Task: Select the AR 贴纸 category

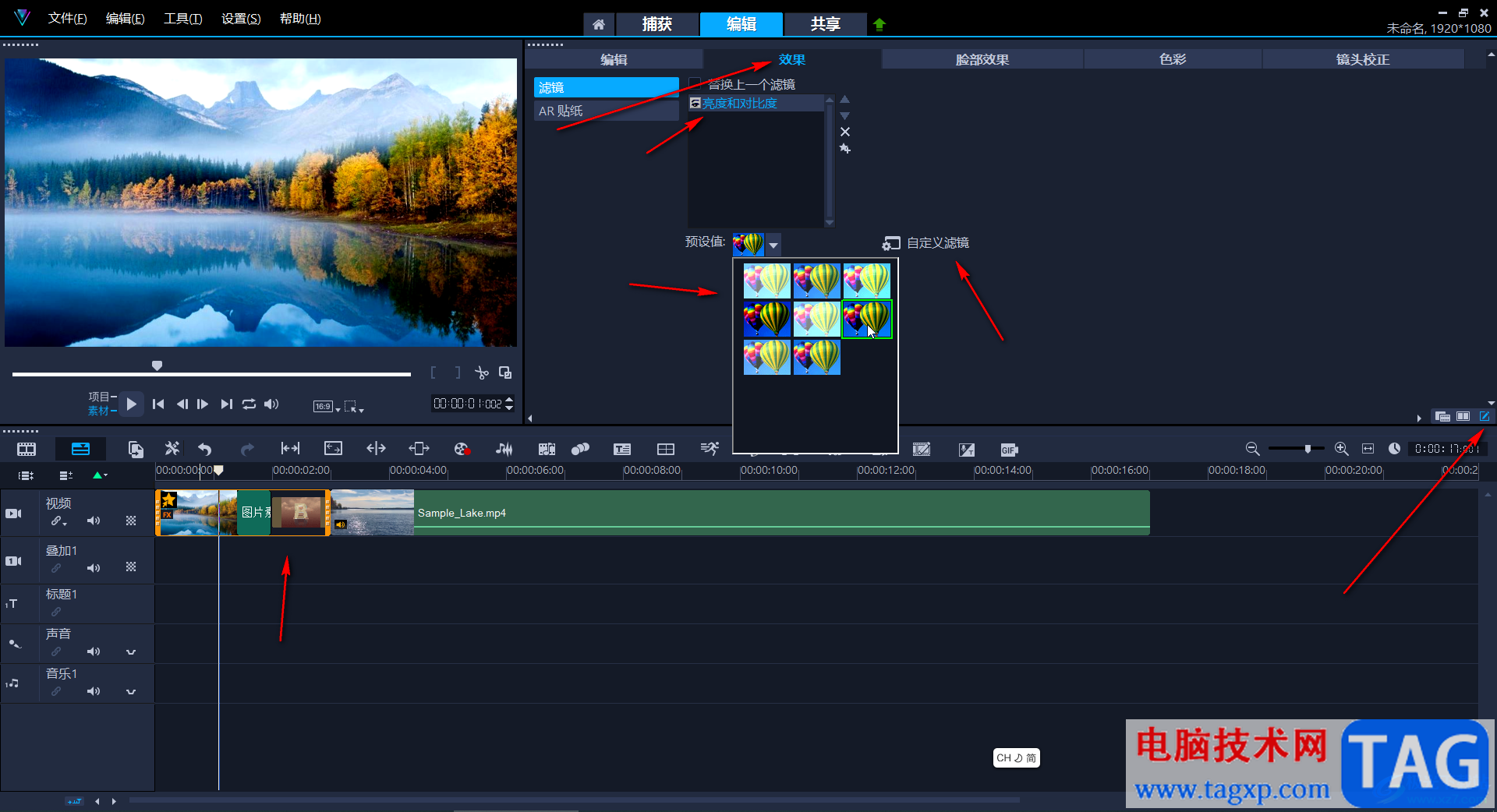Action: 606,111
